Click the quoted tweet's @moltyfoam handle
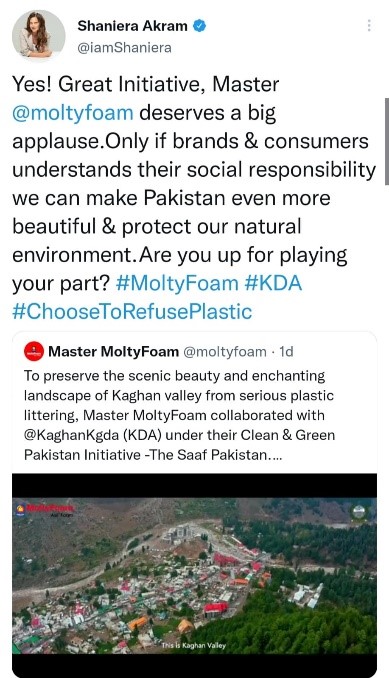 tap(225, 352)
